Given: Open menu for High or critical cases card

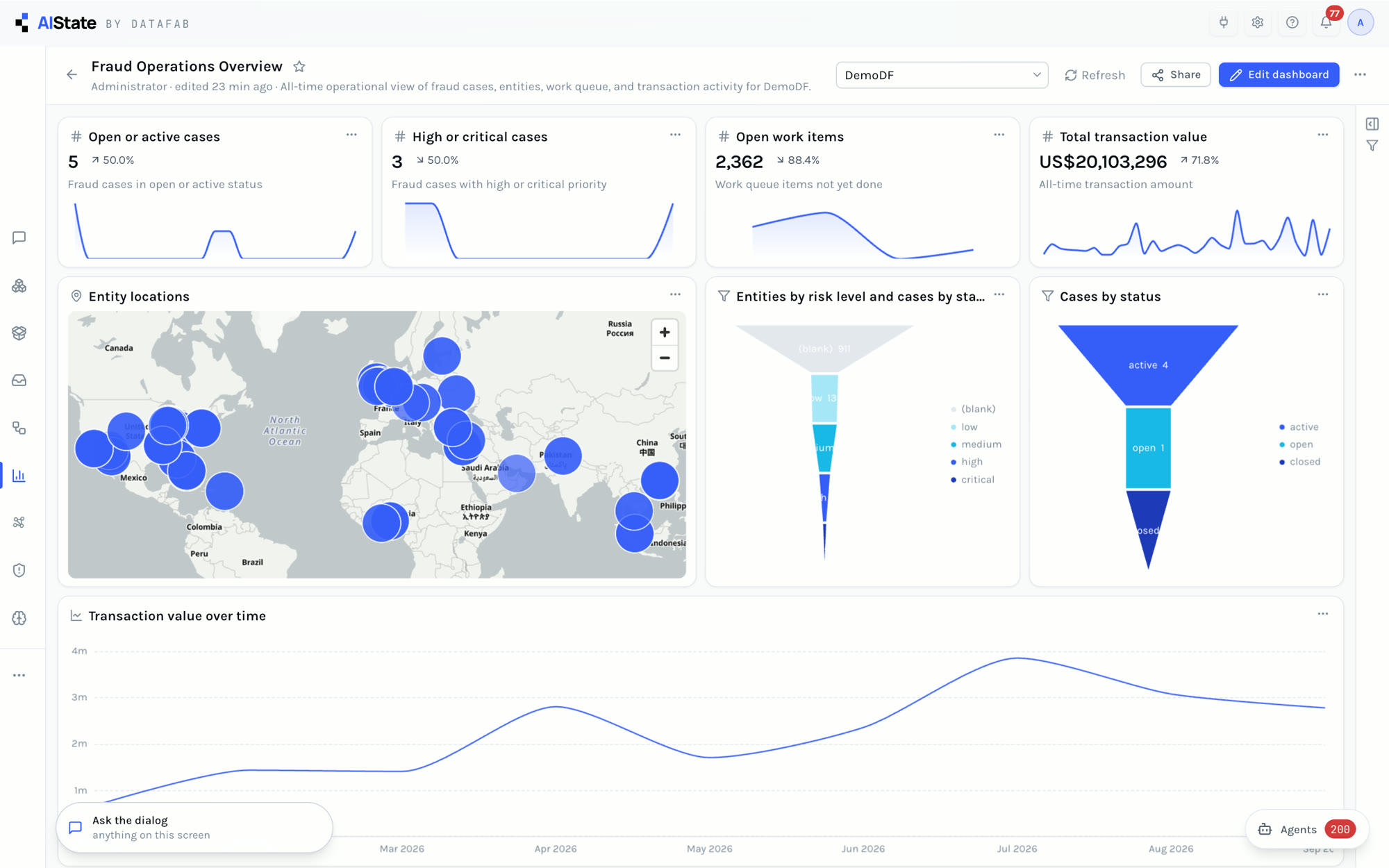Looking at the screenshot, I should pyautogui.click(x=675, y=135).
